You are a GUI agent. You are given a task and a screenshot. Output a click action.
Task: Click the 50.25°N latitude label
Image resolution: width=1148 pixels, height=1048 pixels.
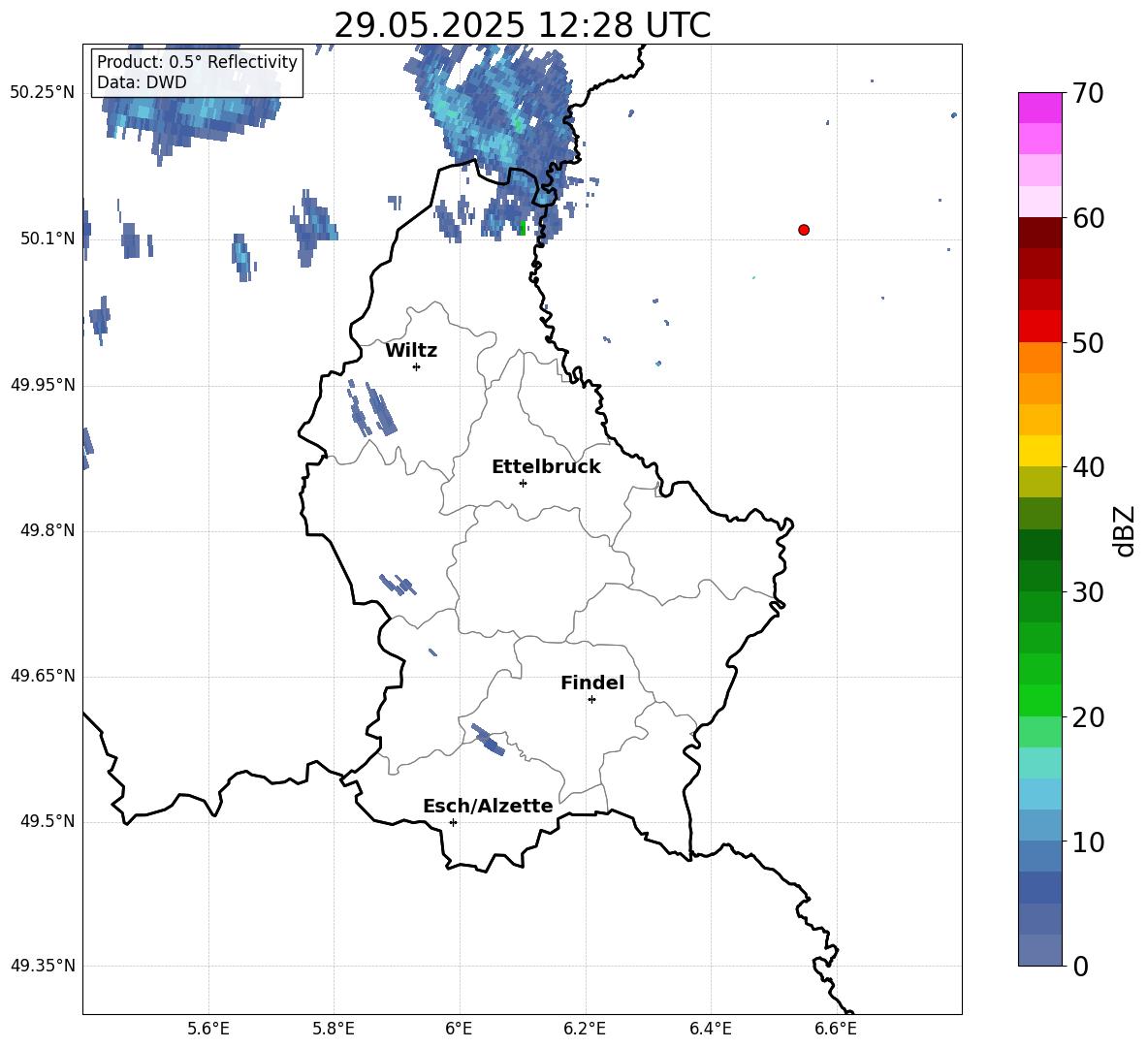pyautogui.click(x=43, y=93)
